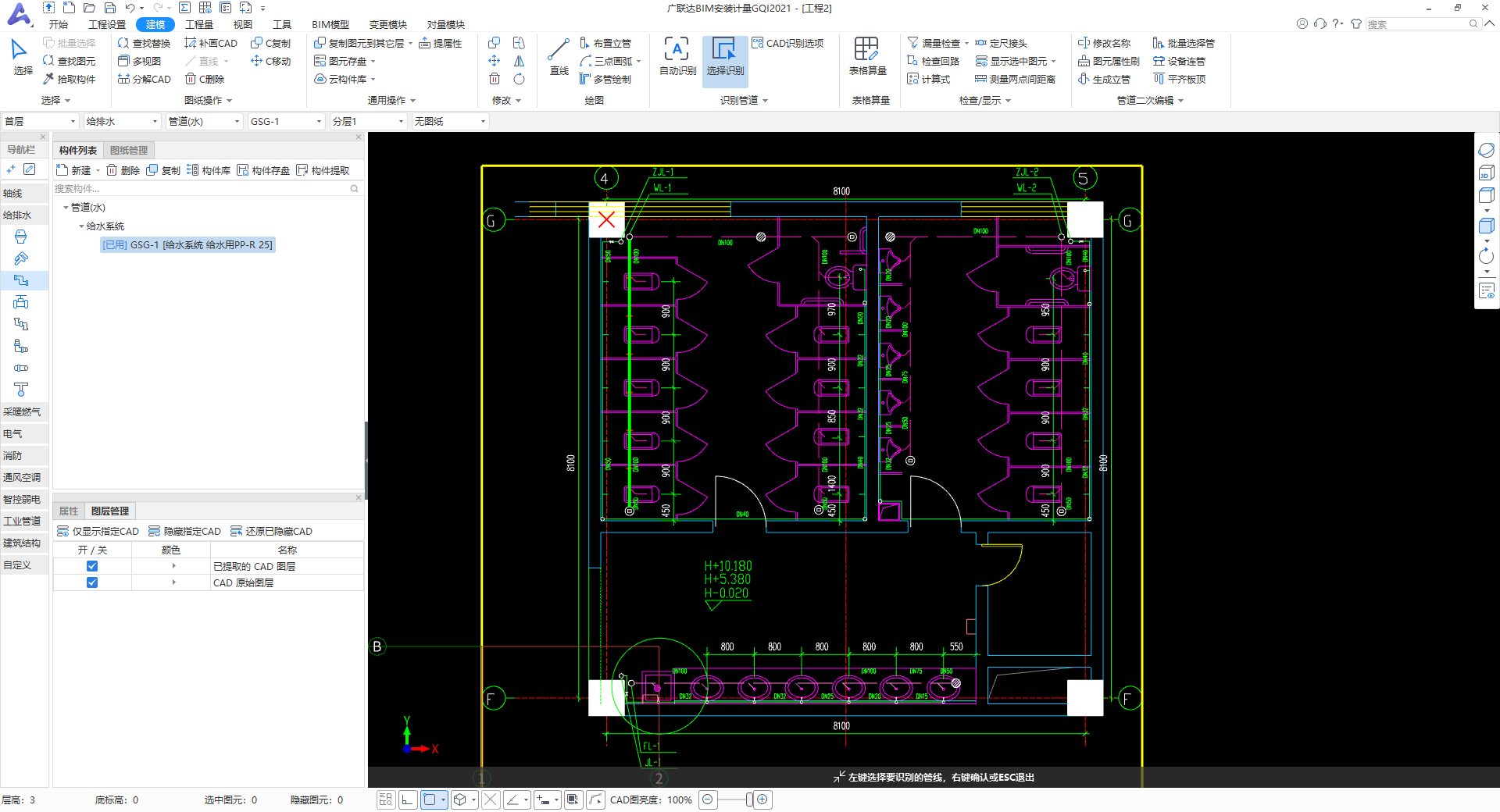Click the 布置立管 riser placement tool

click(x=605, y=44)
